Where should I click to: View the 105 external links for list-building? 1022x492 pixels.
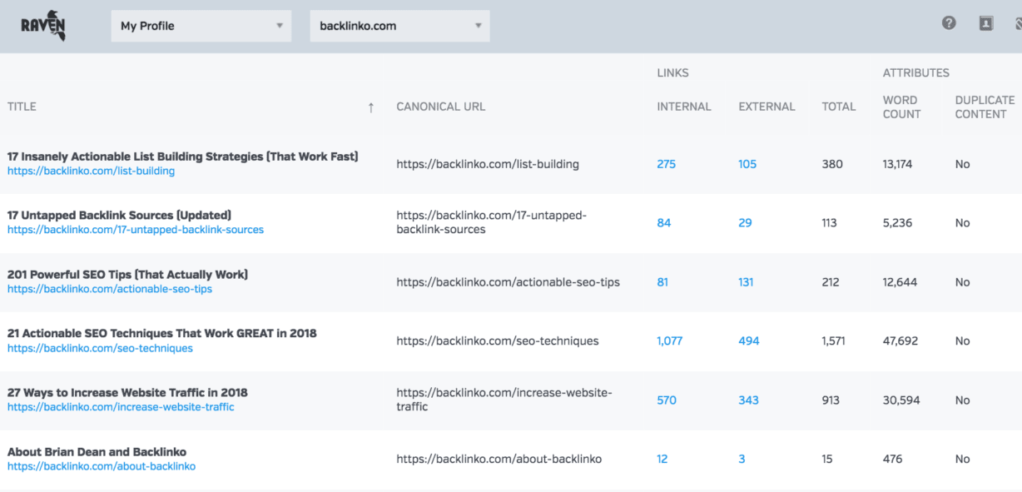click(748, 164)
